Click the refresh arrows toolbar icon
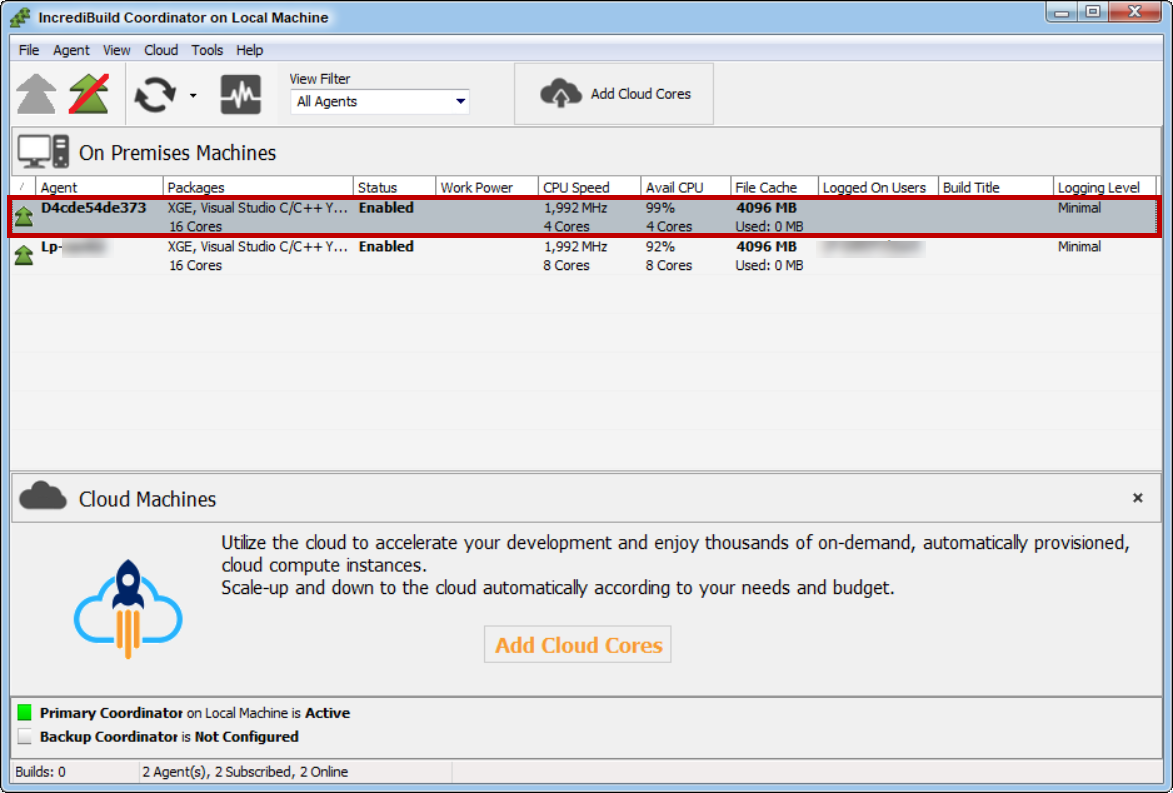Viewport: 1173px width, 793px height. (x=155, y=95)
